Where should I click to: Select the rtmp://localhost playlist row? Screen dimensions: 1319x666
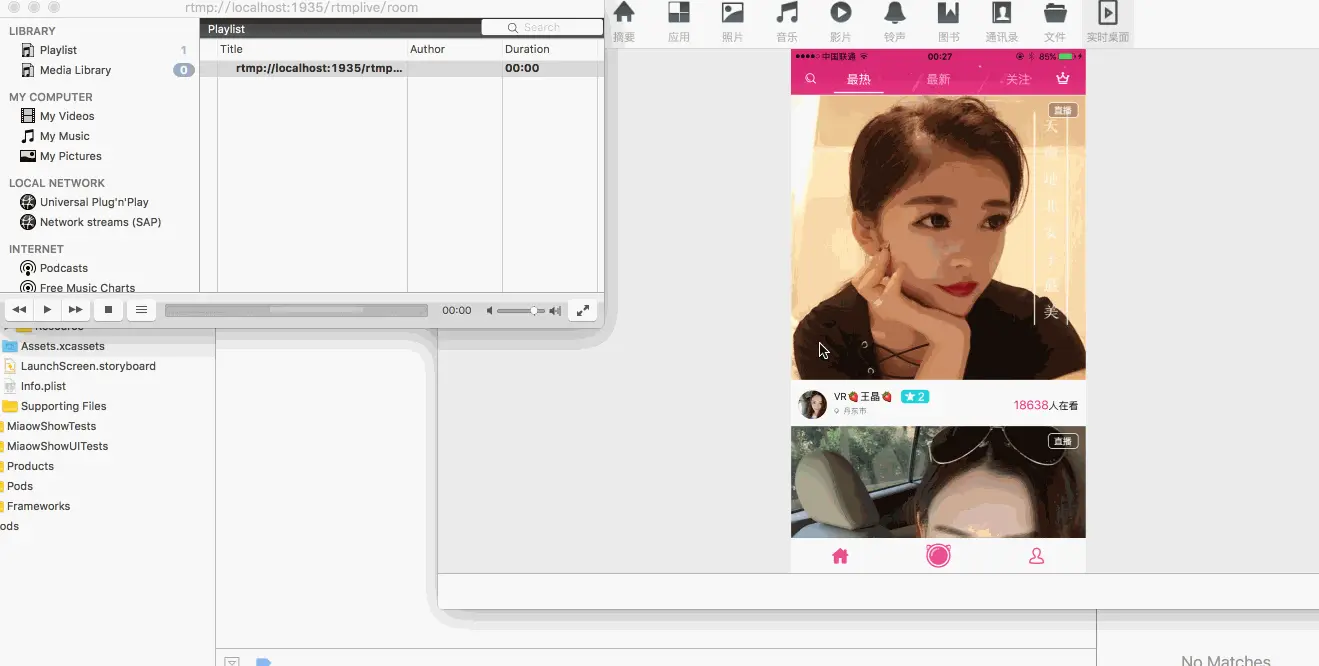401,68
